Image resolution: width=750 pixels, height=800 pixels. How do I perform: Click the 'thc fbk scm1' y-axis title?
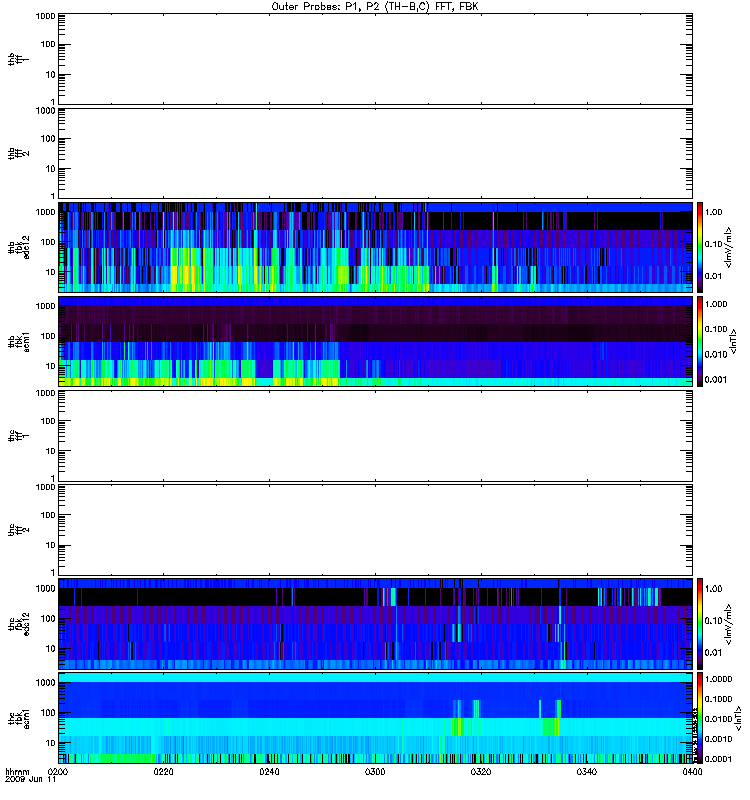click(x=18, y=718)
